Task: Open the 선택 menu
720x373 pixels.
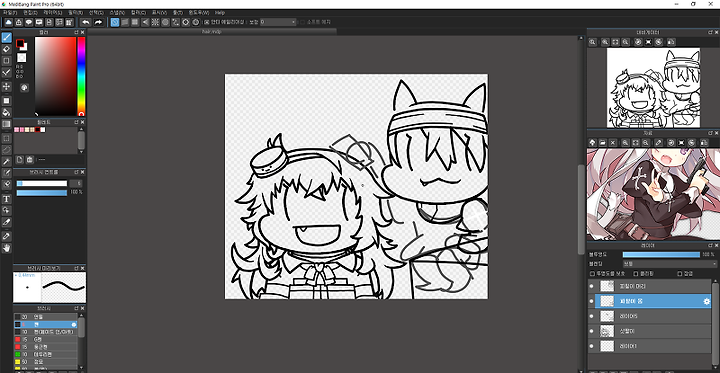Action: tap(96, 12)
